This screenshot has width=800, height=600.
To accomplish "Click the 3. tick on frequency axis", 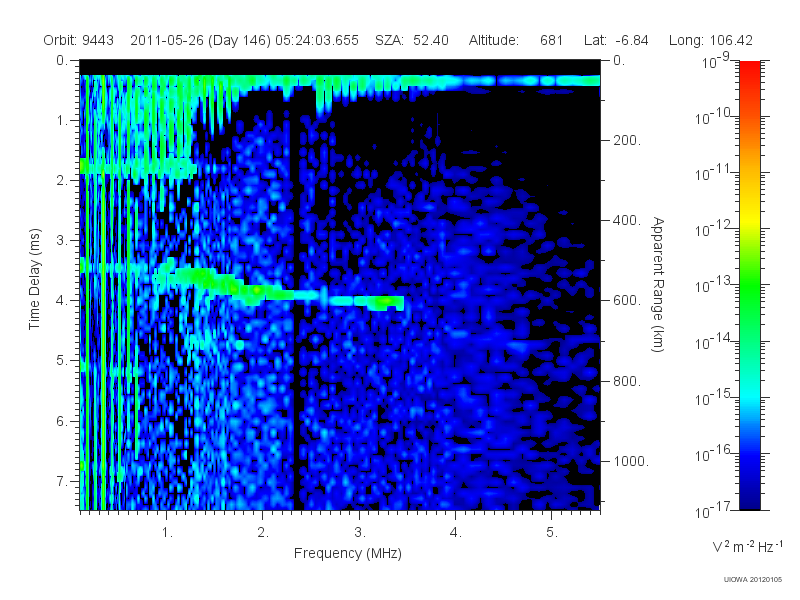I will tap(360, 533).
